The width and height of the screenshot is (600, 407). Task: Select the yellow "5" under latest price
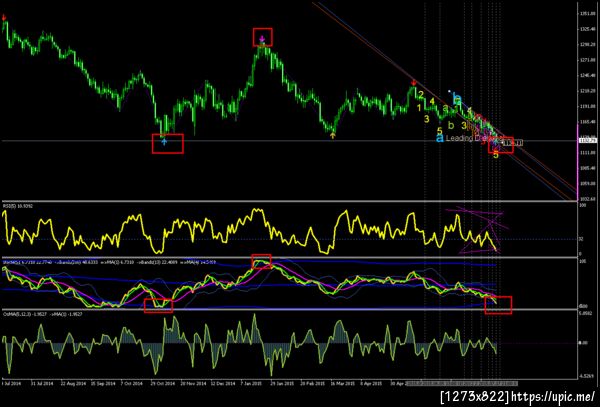click(x=496, y=155)
